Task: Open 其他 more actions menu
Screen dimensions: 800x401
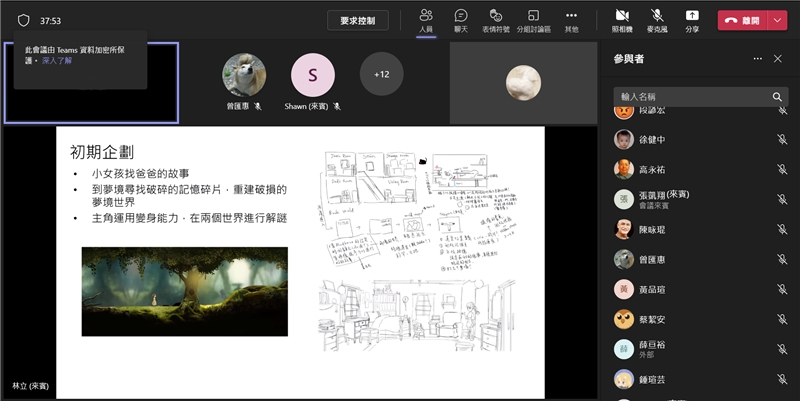Action: (571, 20)
